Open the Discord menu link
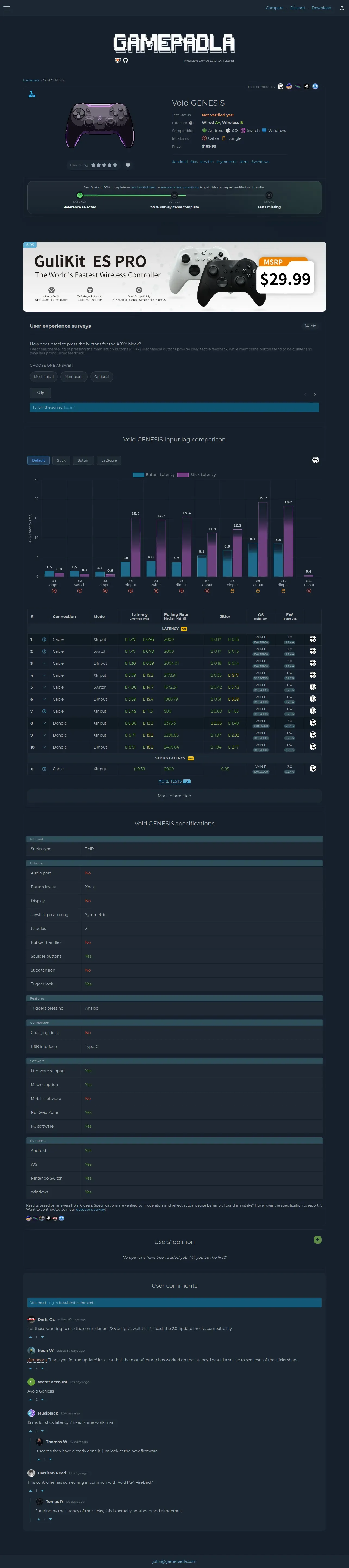Image resolution: width=349 pixels, height=1568 pixels. 297,8
